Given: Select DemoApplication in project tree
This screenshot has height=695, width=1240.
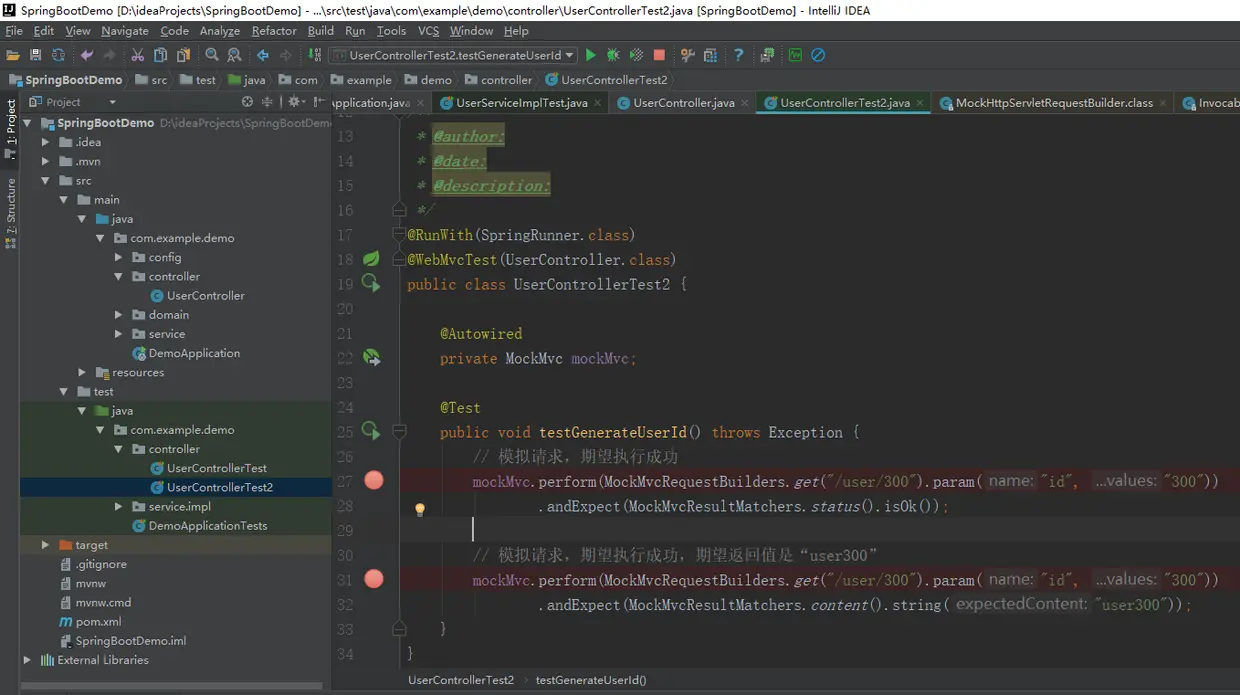Looking at the screenshot, I should (x=194, y=353).
